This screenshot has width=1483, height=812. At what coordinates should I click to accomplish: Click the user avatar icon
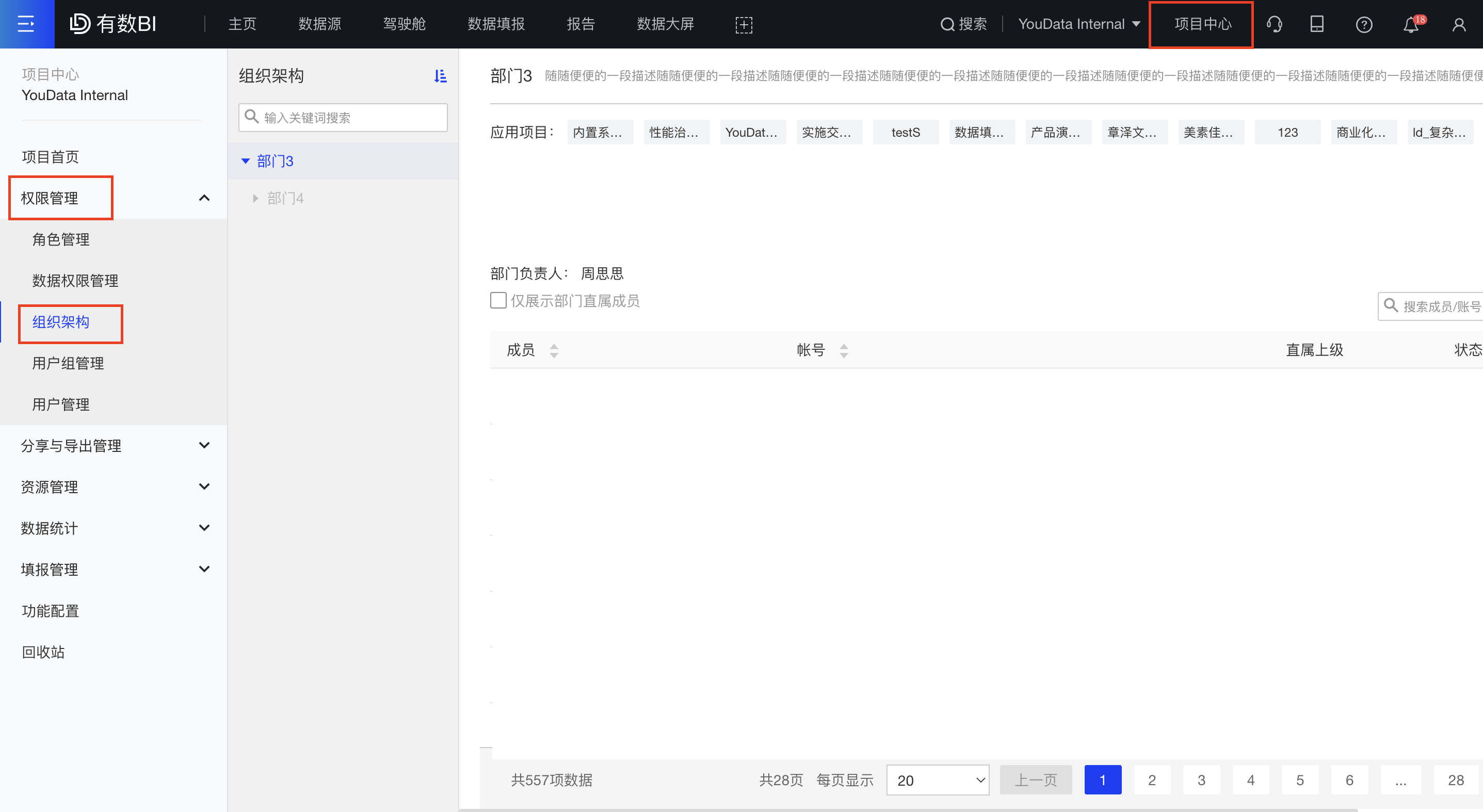[1458, 24]
